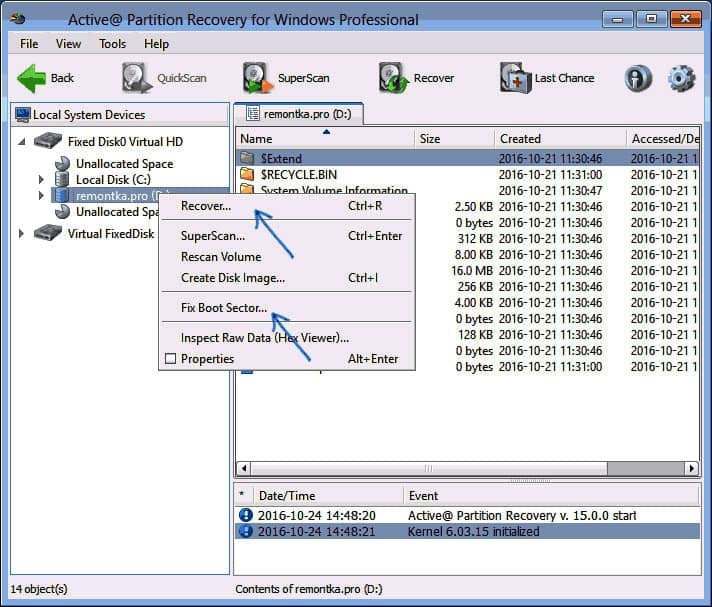This screenshot has height=607, width=712.
Task: Toggle the Properties checkbox in context menu
Action: [x=170, y=359]
